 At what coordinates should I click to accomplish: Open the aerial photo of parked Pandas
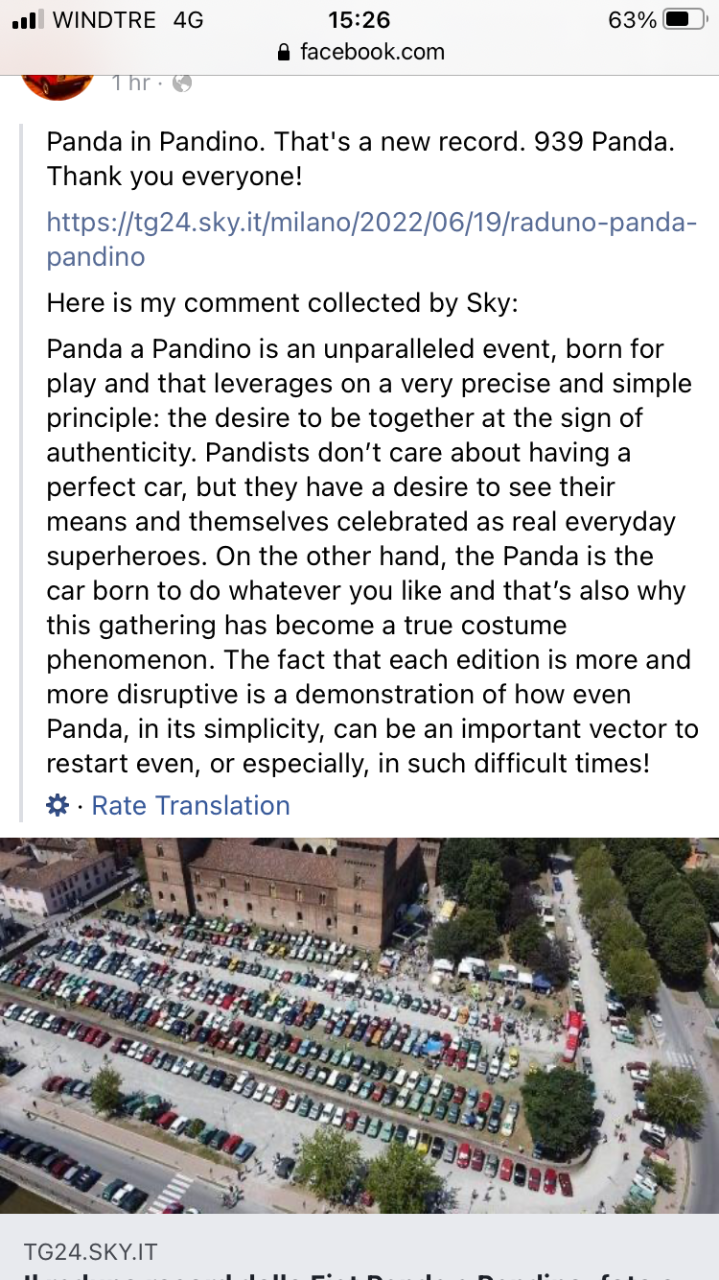tap(360, 1024)
